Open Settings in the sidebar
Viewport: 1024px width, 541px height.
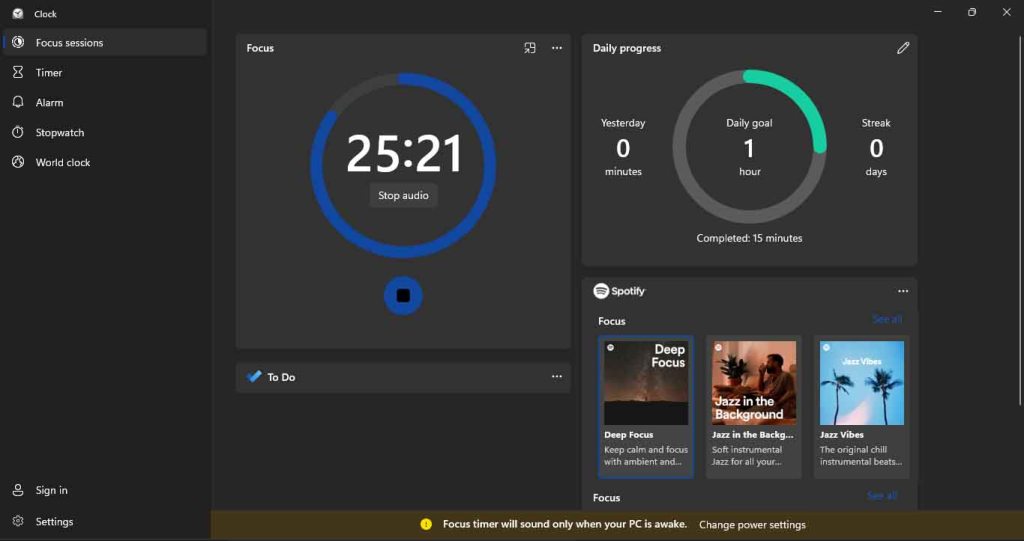coord(104,521)
